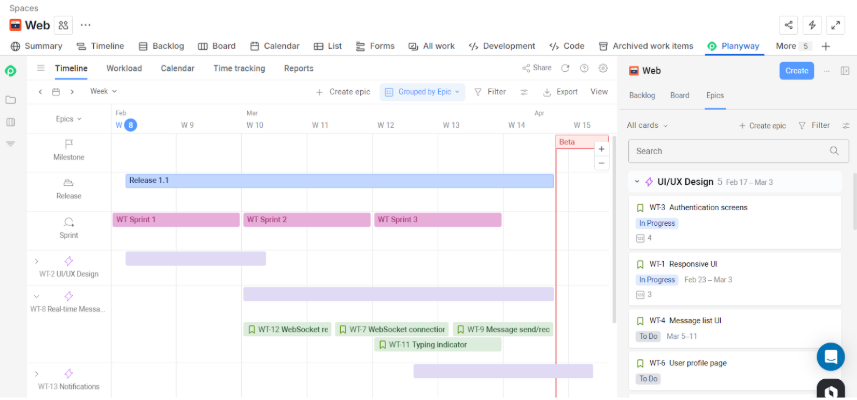Viewport: 857px width, 400px height.
Task: Collapse the right side panel
Action: pyautogui.click(x=844, y=71)
